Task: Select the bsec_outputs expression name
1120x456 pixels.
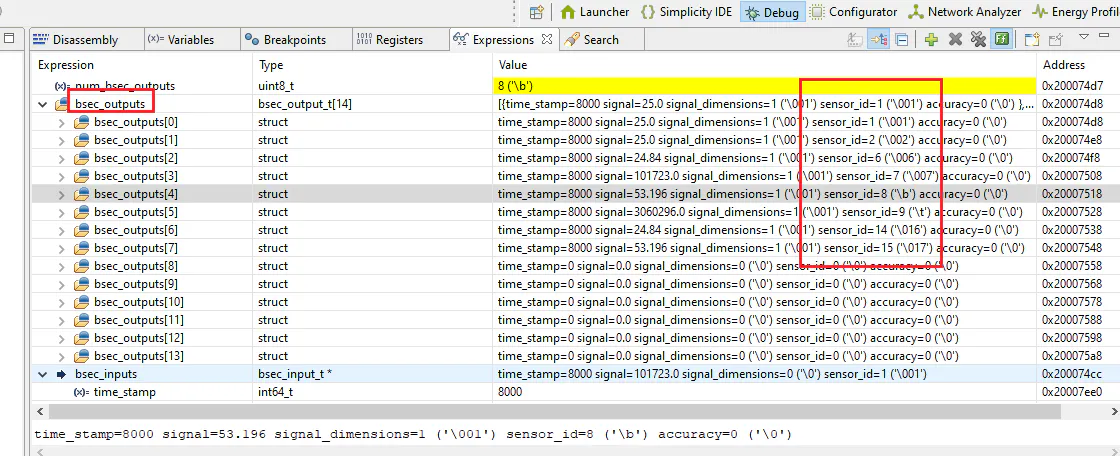Action: [110, 104]
